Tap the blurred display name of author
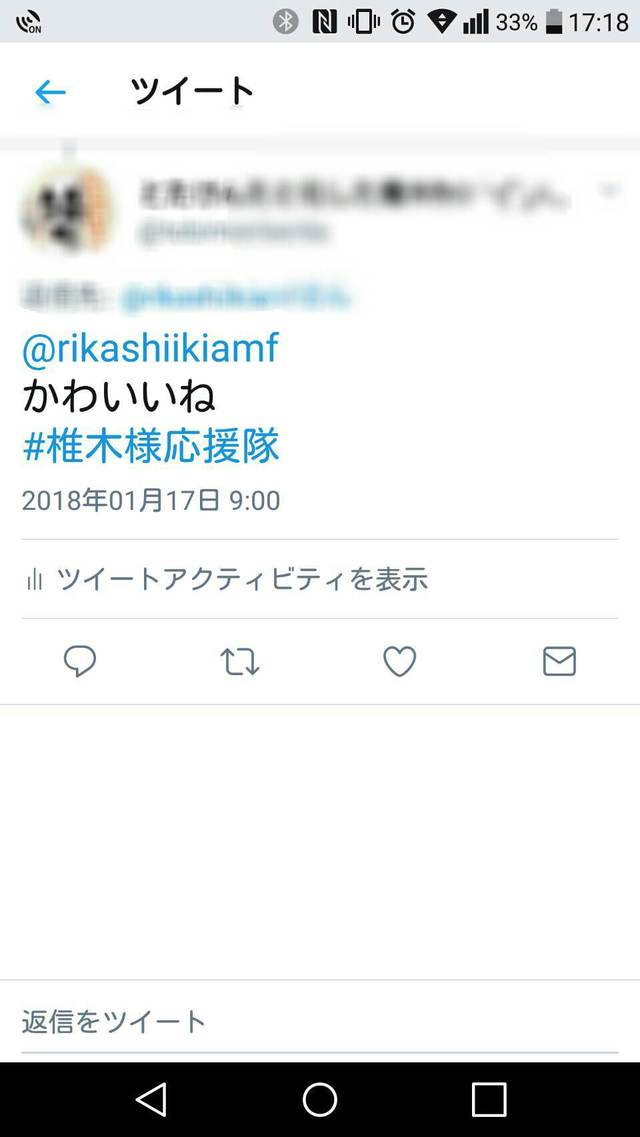 point(354,194)
